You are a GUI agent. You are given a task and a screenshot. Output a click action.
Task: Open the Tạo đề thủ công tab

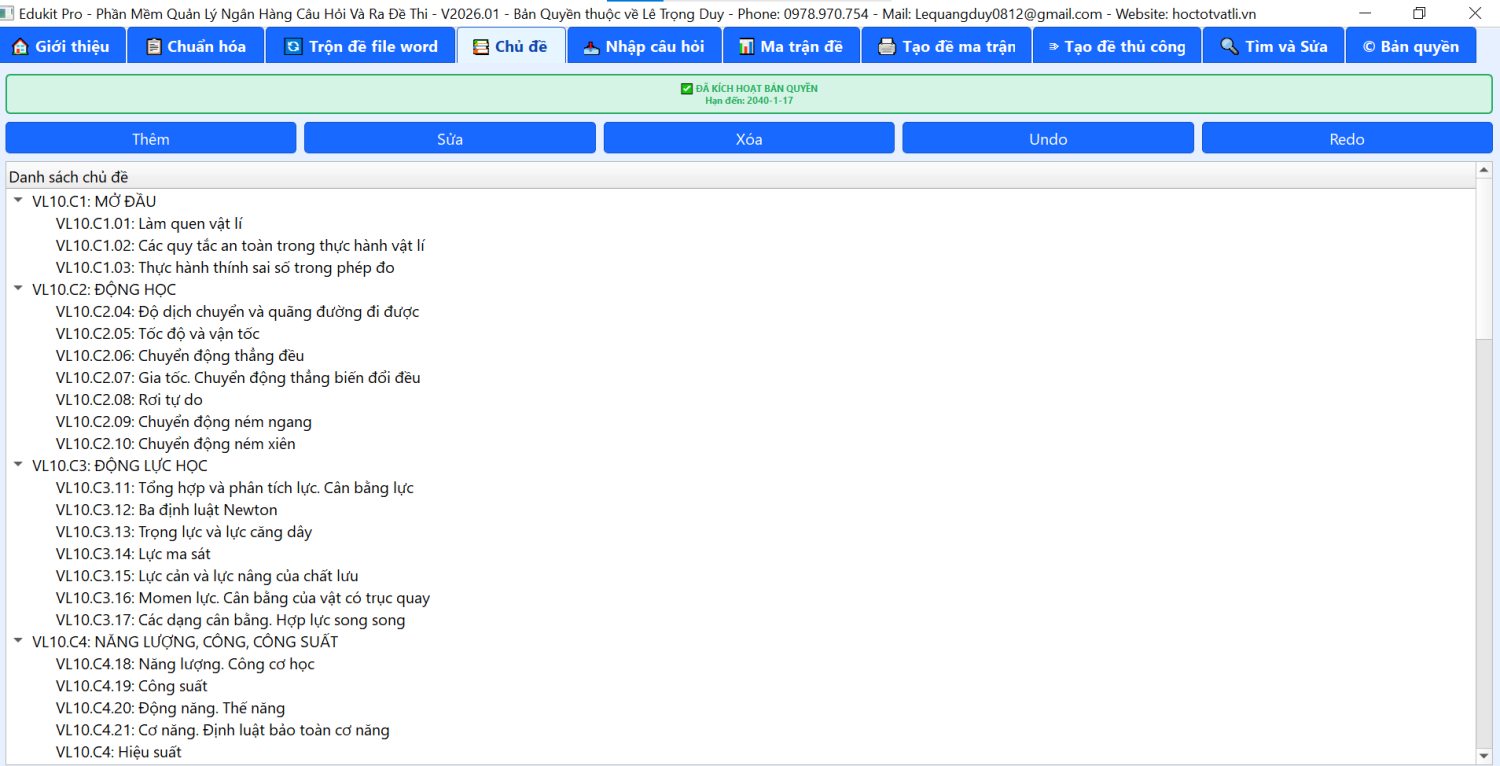tap(1116, 47)
